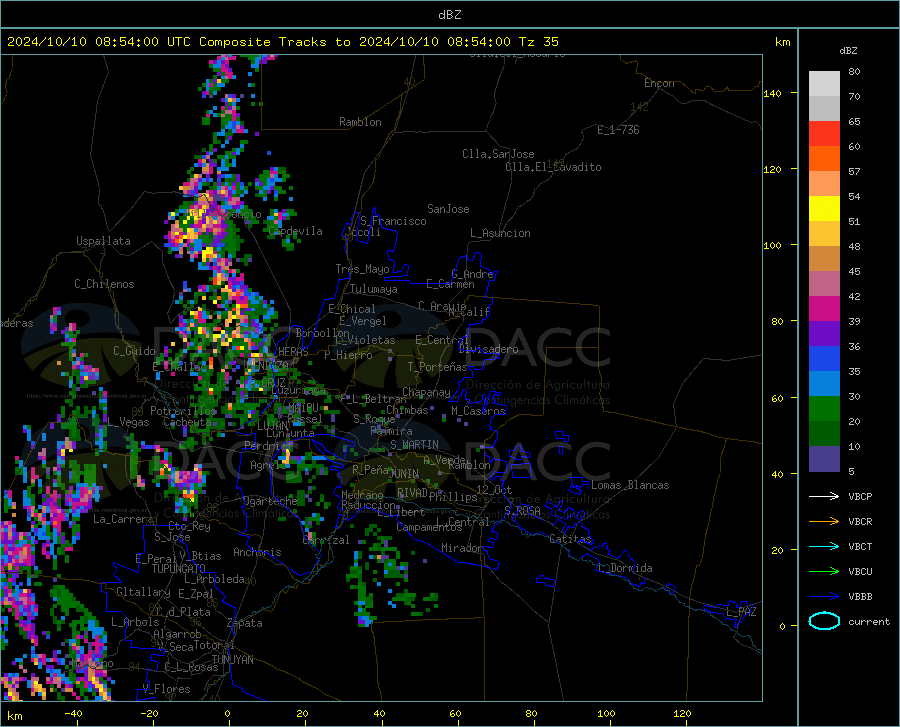900x727 pixels.
Task: Click the 'Capdevila' label
Action: [x=295, y=231]
